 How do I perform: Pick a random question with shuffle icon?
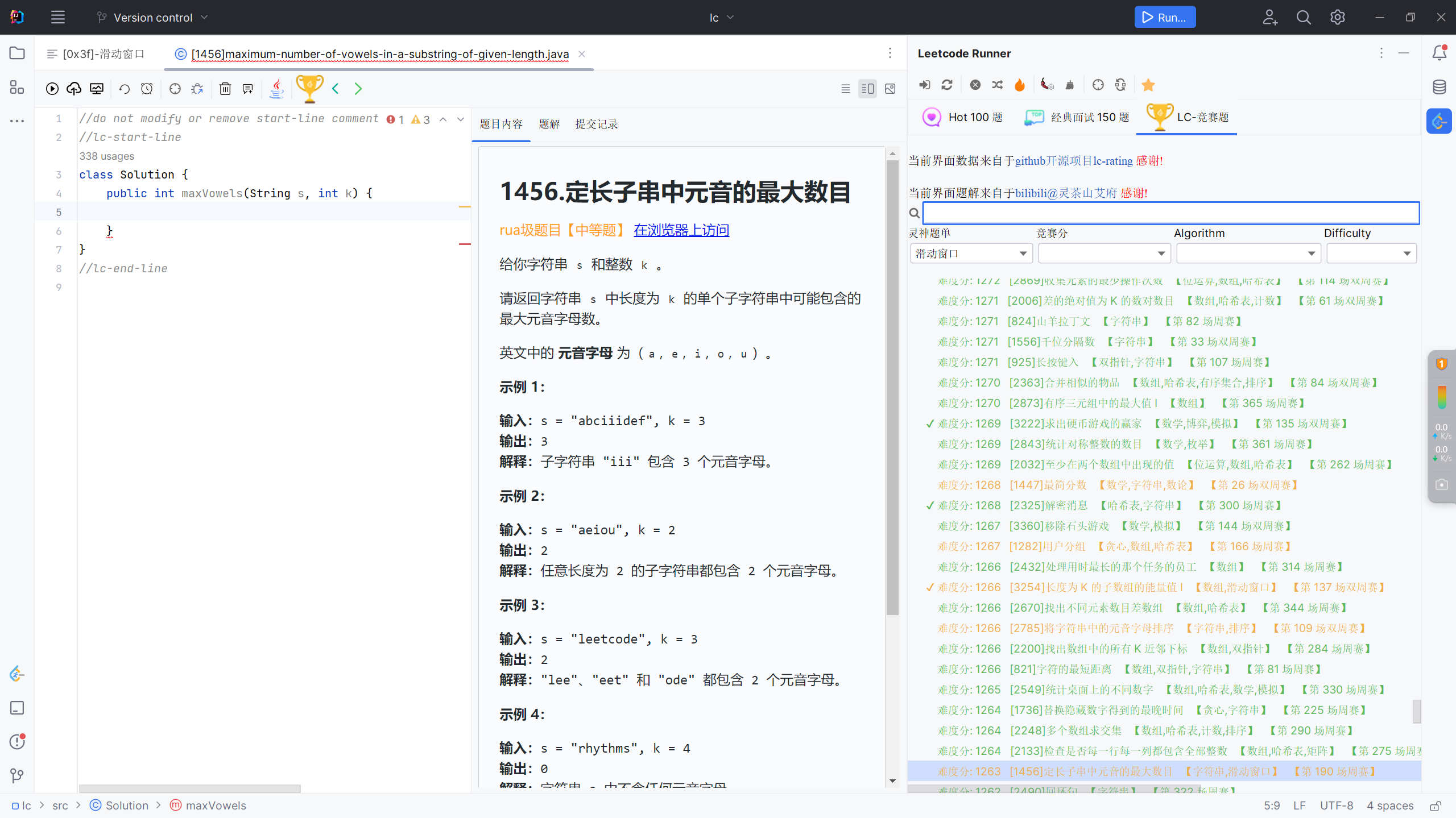coord(998,85)
